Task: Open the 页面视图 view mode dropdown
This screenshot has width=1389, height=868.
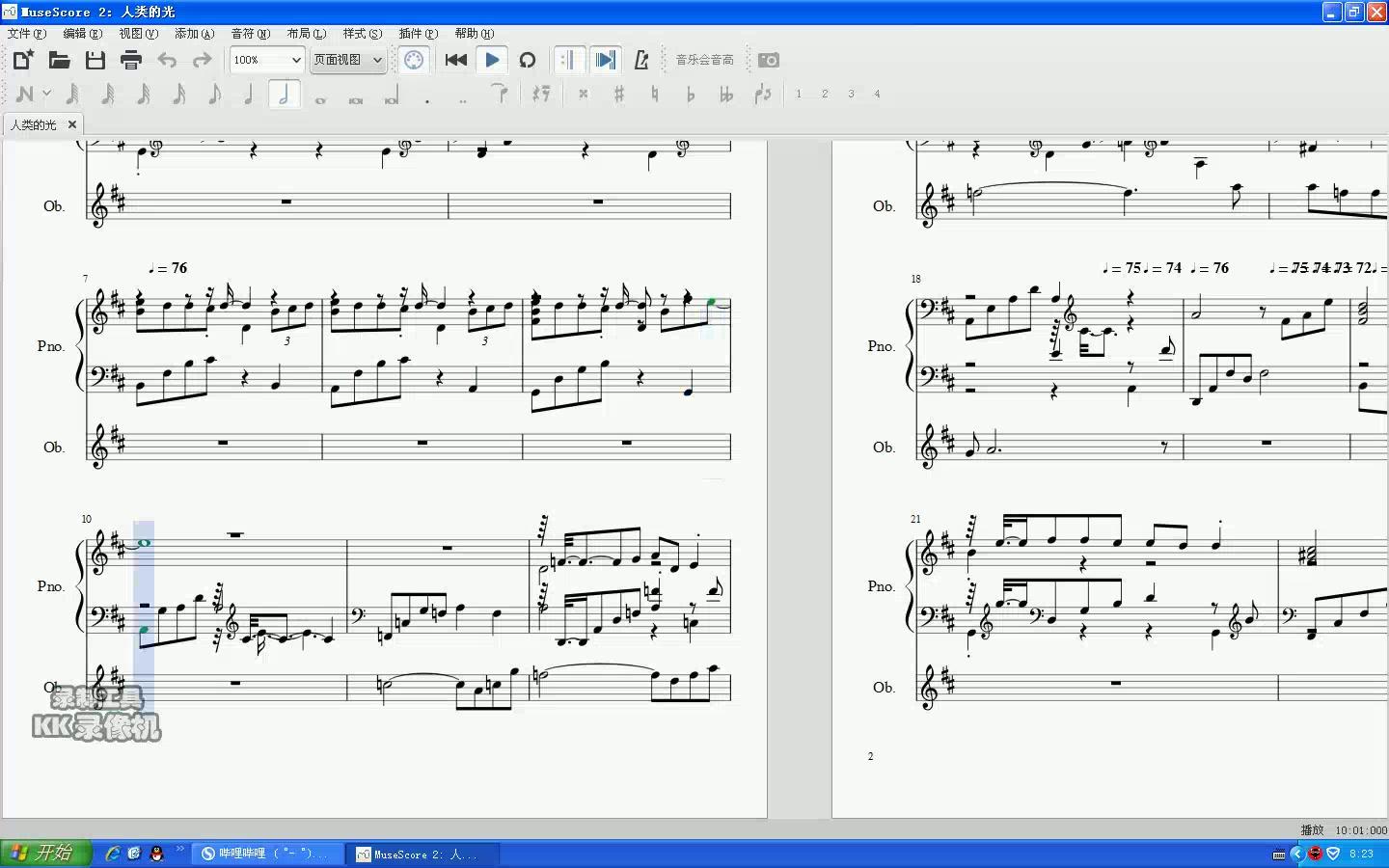Action: click(x=348, y=60)
